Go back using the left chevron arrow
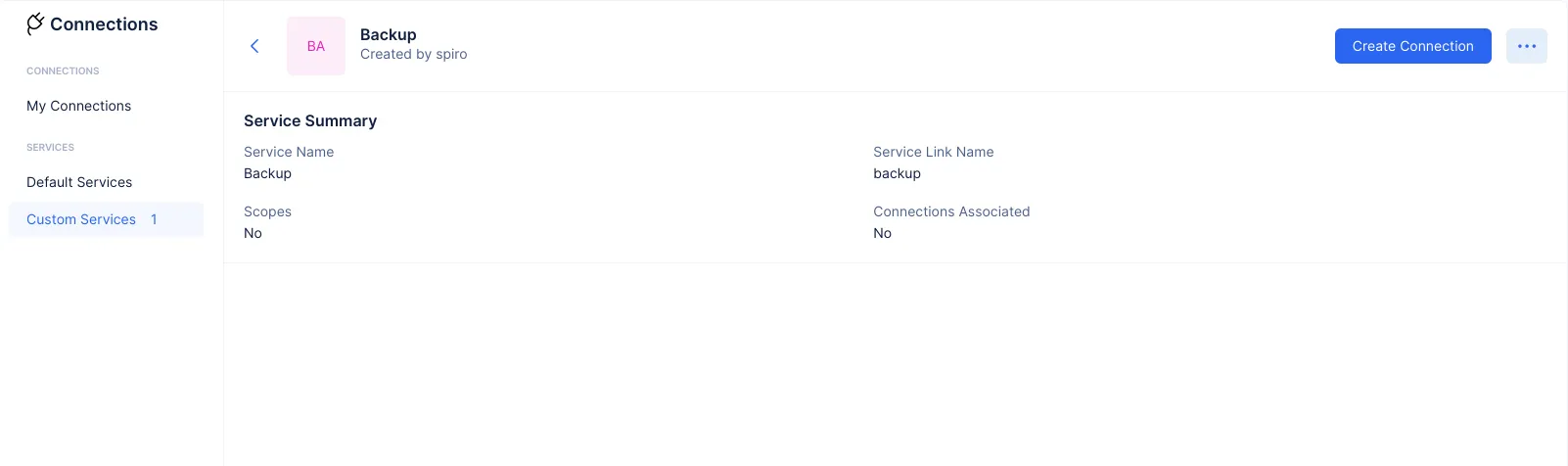 coord(254,46)
